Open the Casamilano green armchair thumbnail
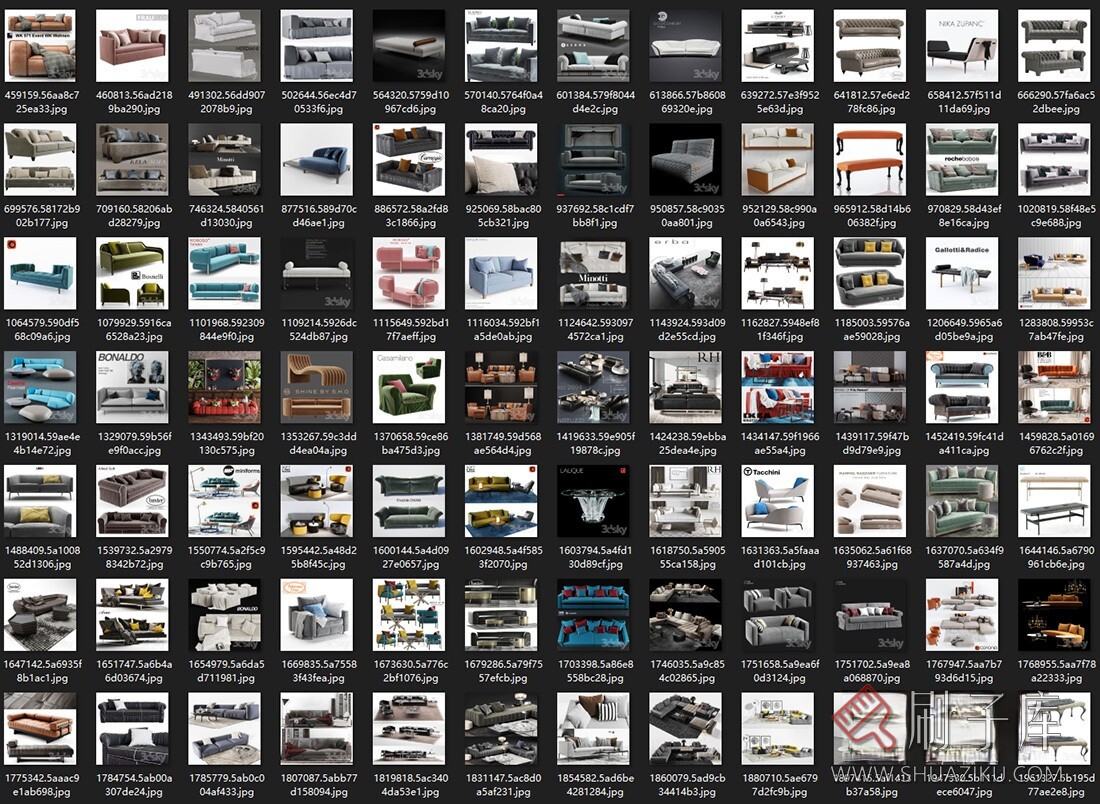The image size is (1100, 804). 407,386
